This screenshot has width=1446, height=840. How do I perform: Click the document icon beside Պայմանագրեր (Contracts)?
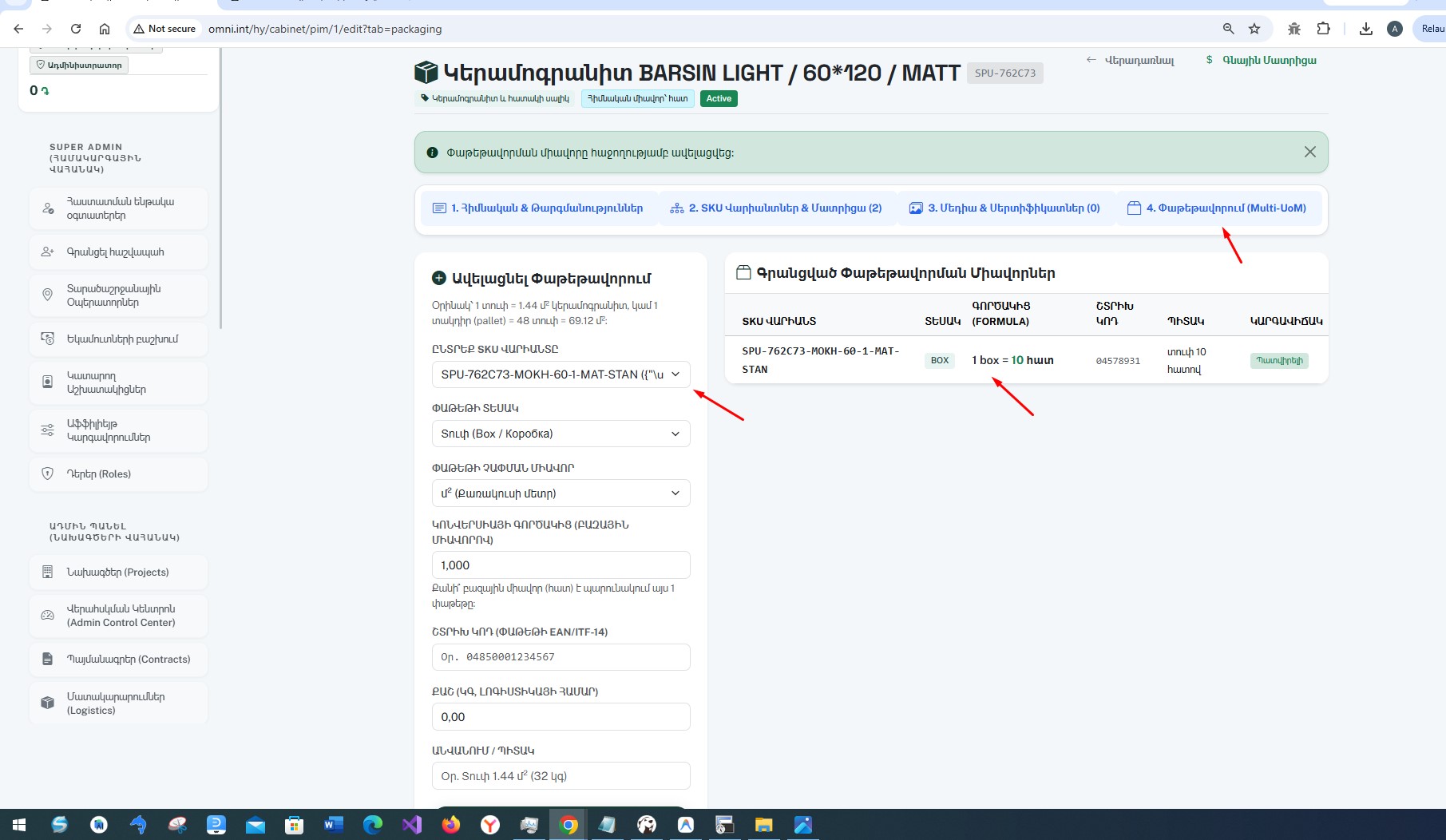(x=48, y=659)
